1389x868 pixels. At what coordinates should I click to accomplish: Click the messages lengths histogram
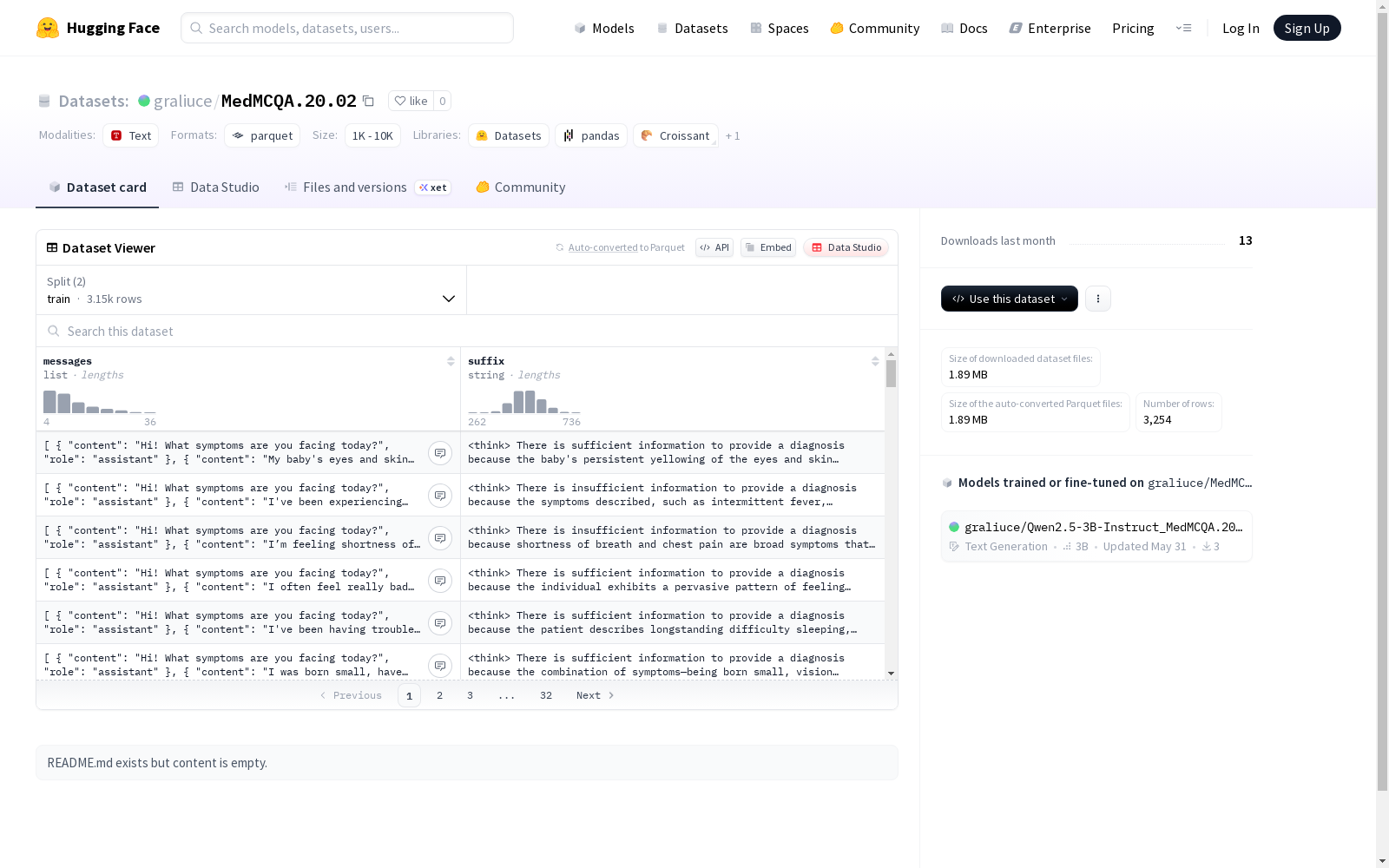100,402
